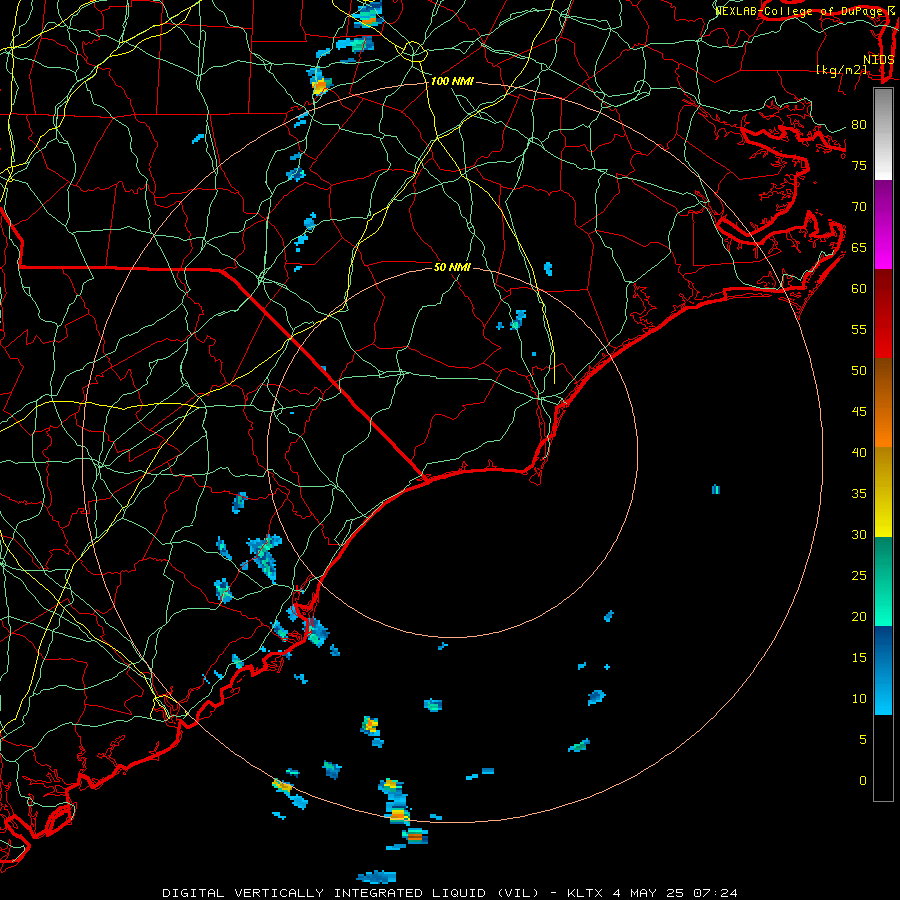Click the 80 value on the color scale
The width and height of the screenshot is (900, 900).
[x=859, y=125]
